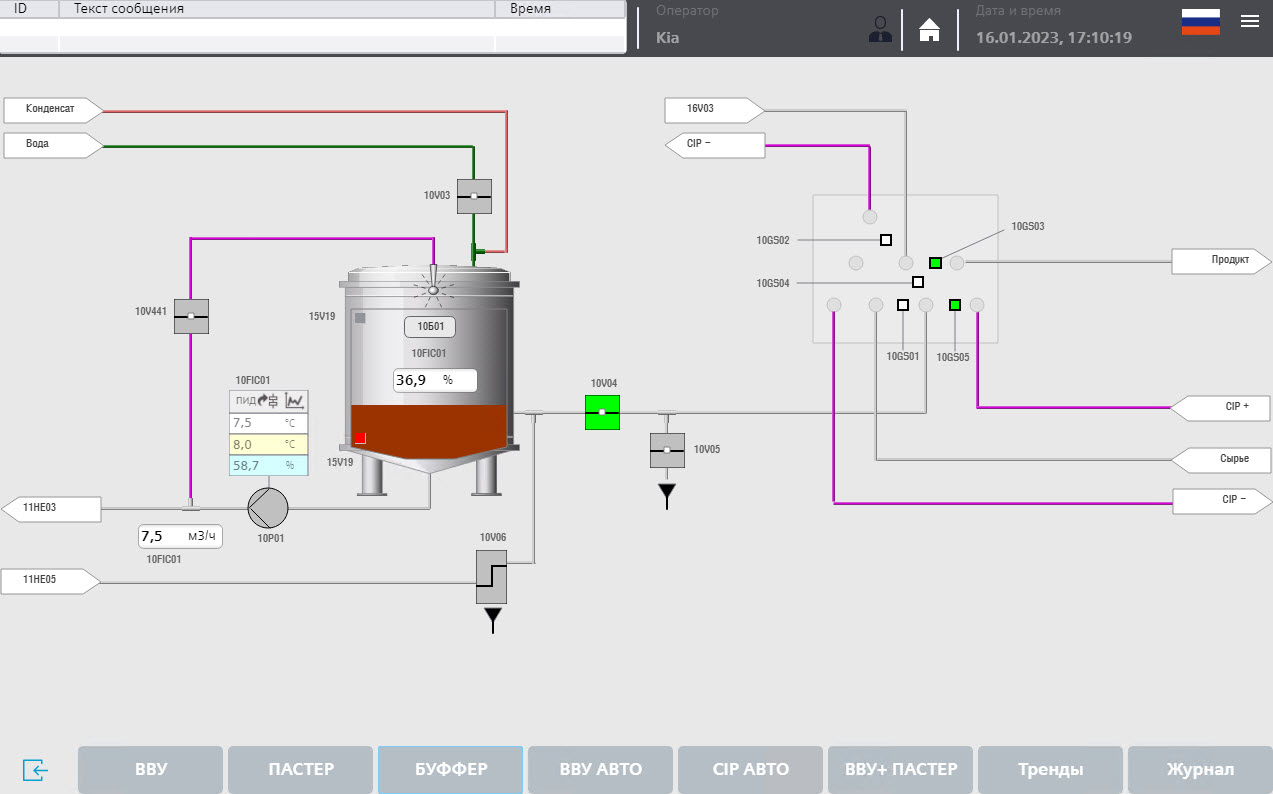This screenshot has width=1273, height=794.
Task: Open the Тренды screen
Action: point(1050,769)
